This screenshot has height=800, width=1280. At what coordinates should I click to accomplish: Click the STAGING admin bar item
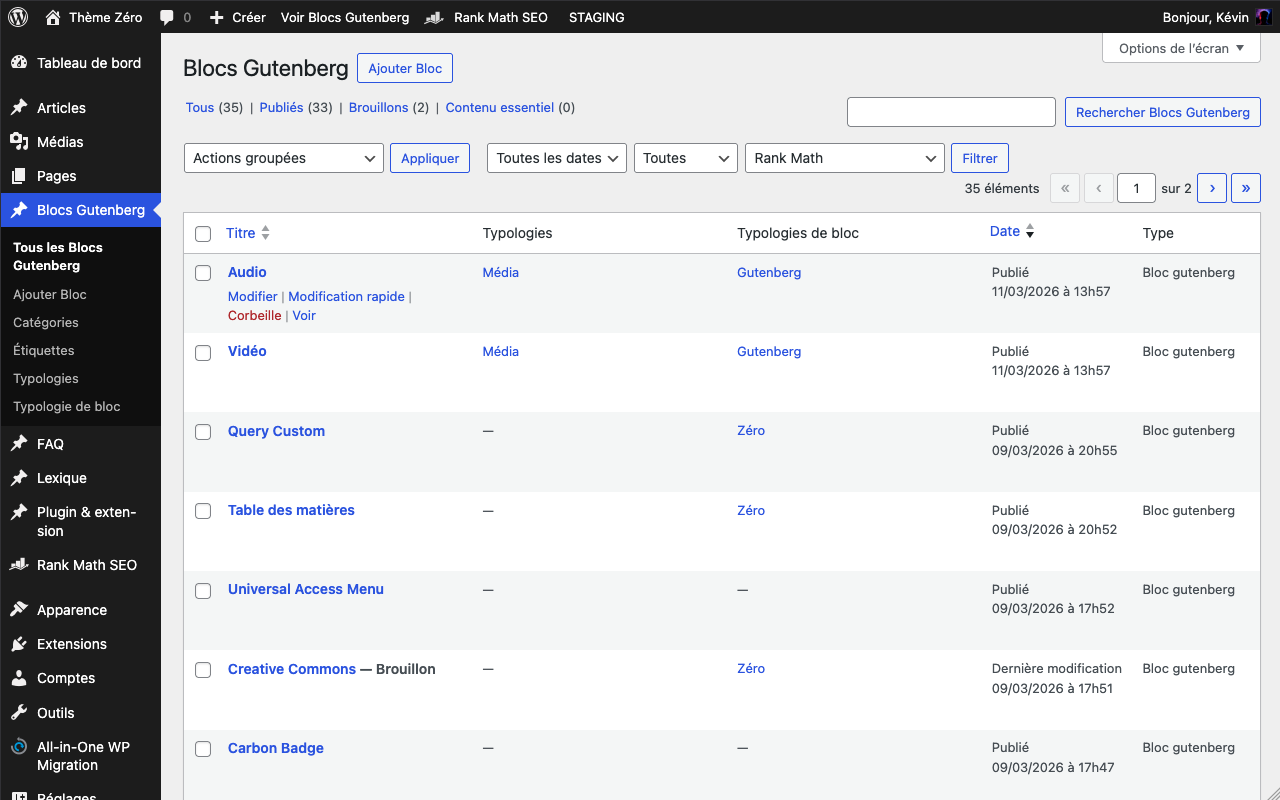tap(596, 17)
